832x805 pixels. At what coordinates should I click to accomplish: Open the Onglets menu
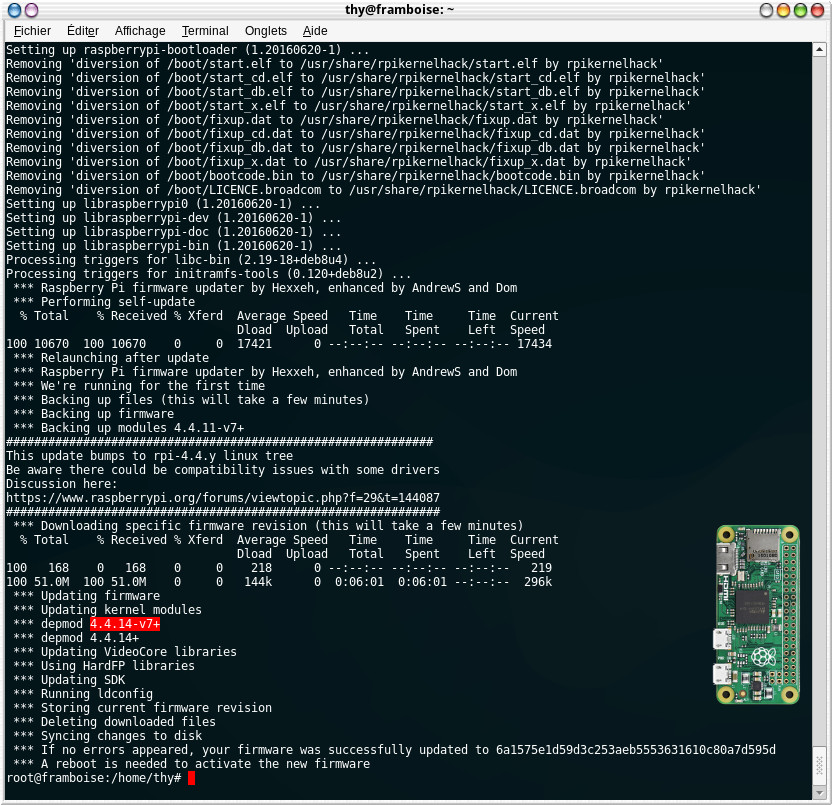pos(265,31)
